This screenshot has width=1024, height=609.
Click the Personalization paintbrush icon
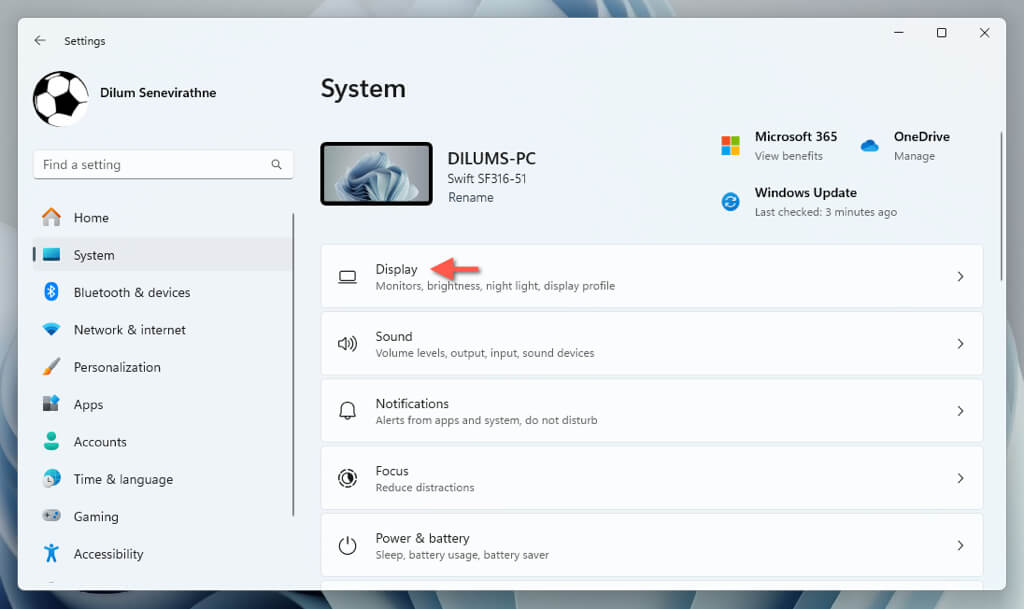pos(51,366)
